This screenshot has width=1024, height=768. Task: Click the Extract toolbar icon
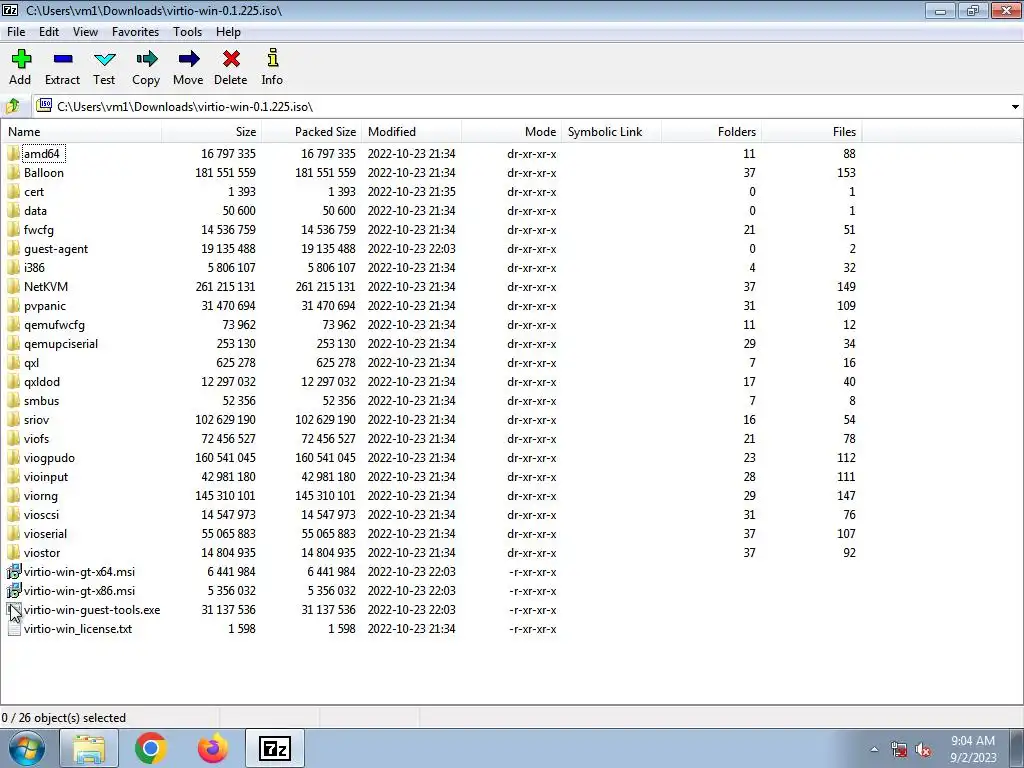pos(63,59)
